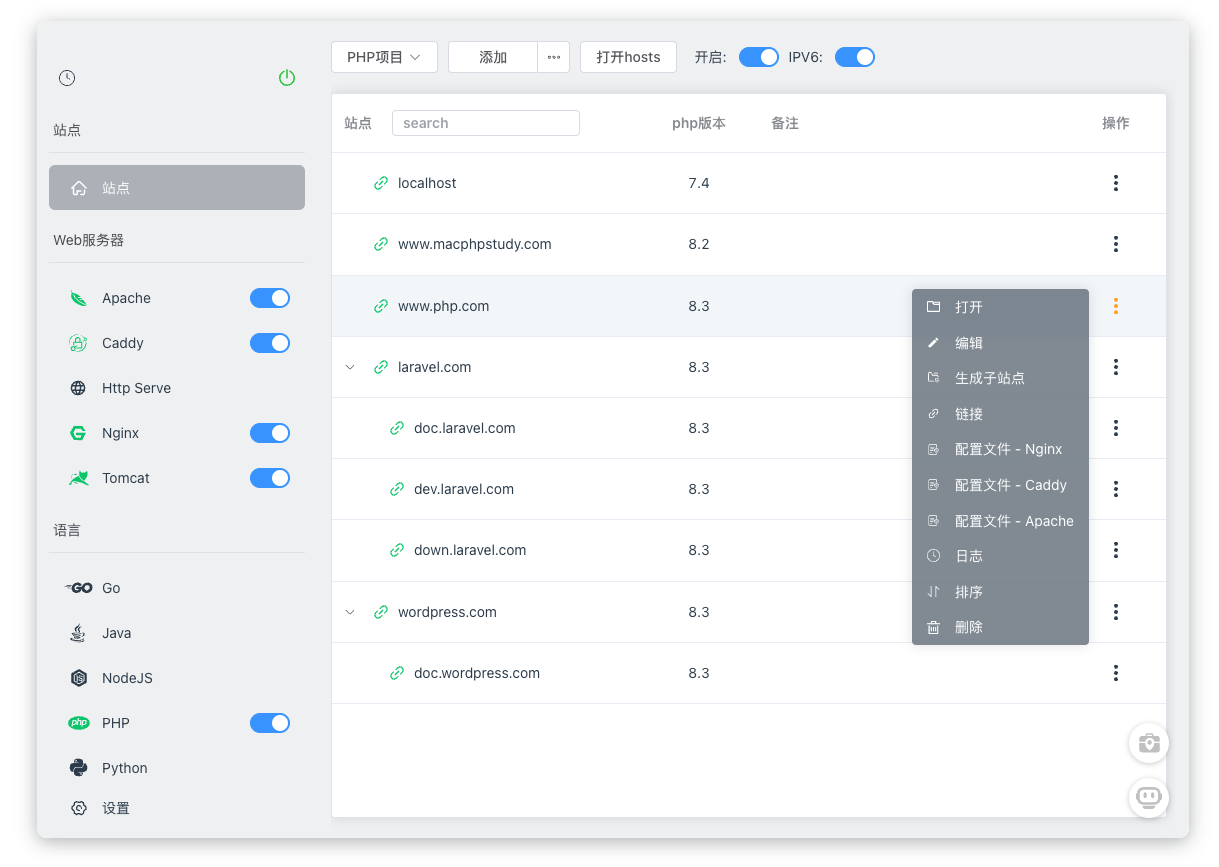The image size is (1219, 867).
Task: Open 配置文件 - Nginx from context menu
Action: pyautogui.click(x=1007, y=449)
